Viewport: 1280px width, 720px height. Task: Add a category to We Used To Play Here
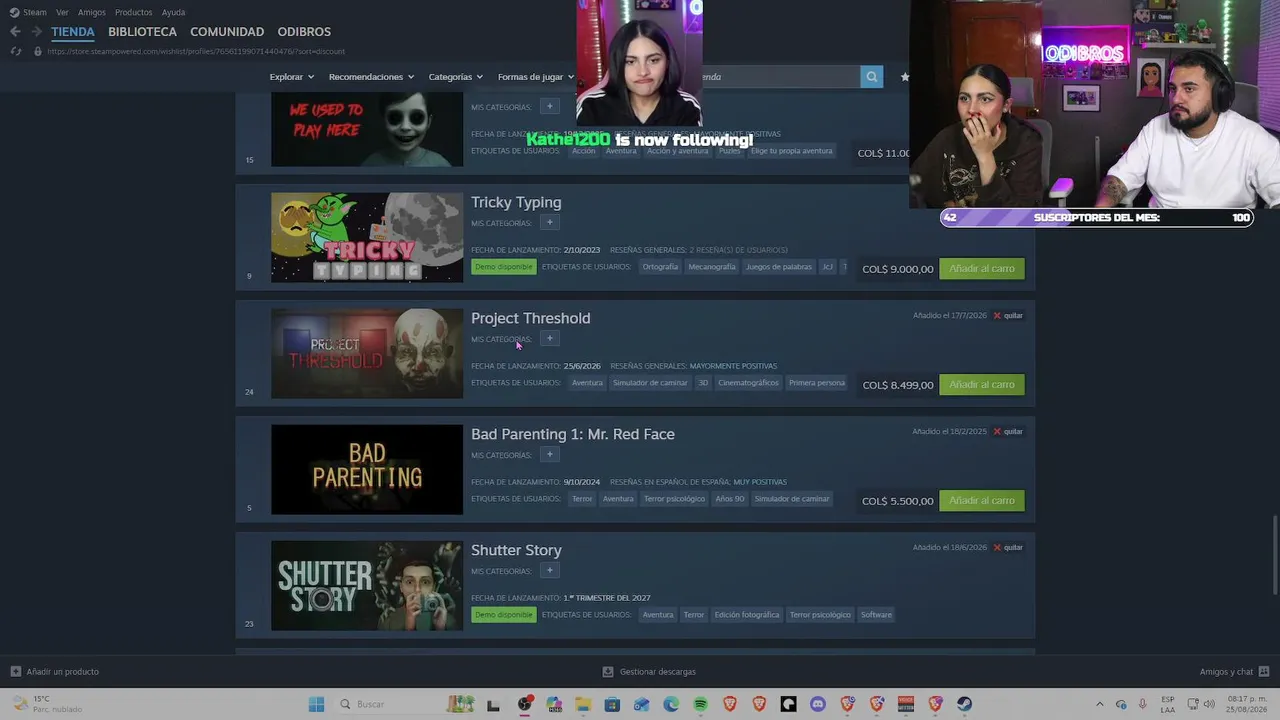pyautogui.click(x=549, y=106)
